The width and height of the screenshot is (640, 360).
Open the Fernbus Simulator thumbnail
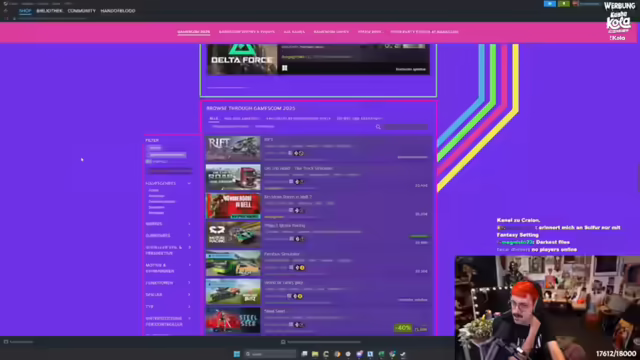[x=233, y=263]
